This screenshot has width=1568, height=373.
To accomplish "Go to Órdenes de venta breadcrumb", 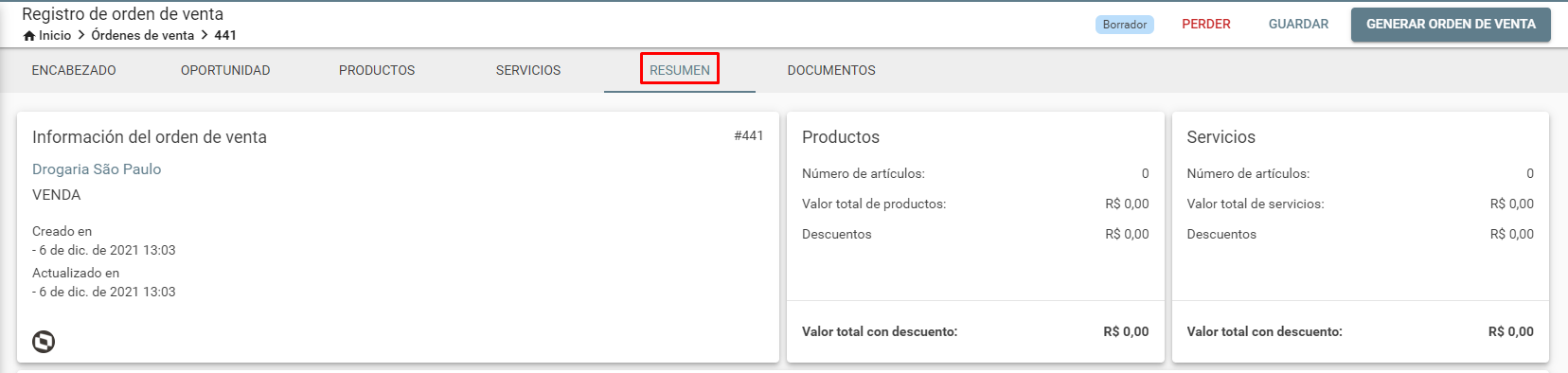I will 143,35.
